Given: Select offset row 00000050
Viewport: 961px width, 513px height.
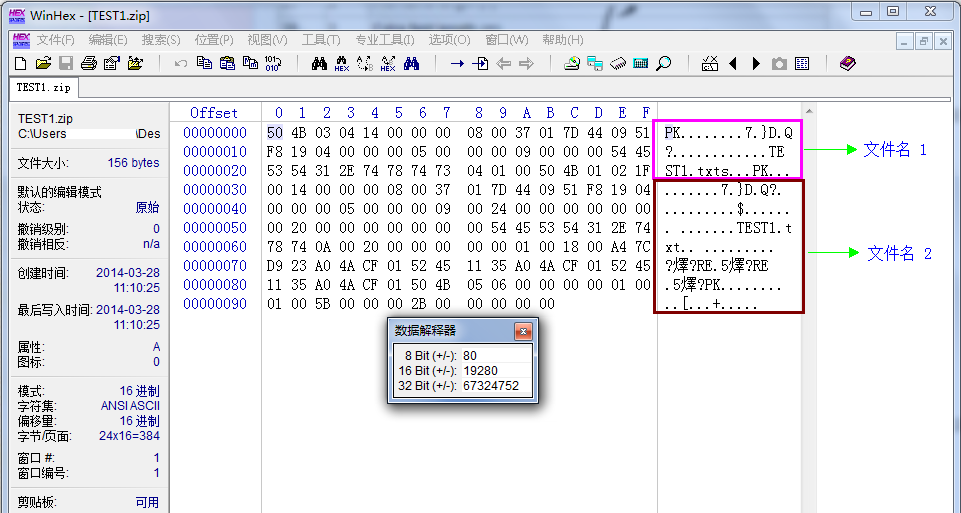Looking at the screenshot, I should click(215, 228).
